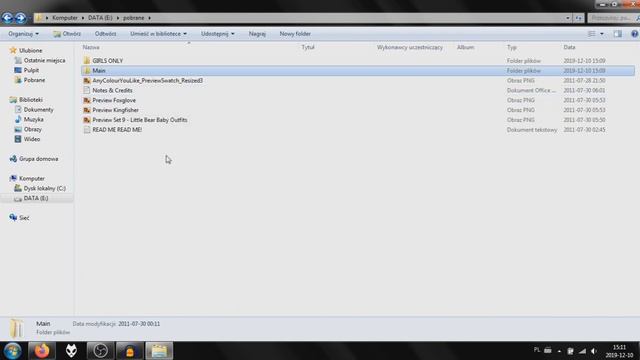This screenshot has width=640, height=360.
Task: Click the Preview Foxglove image icon
Action: [87, 100]
